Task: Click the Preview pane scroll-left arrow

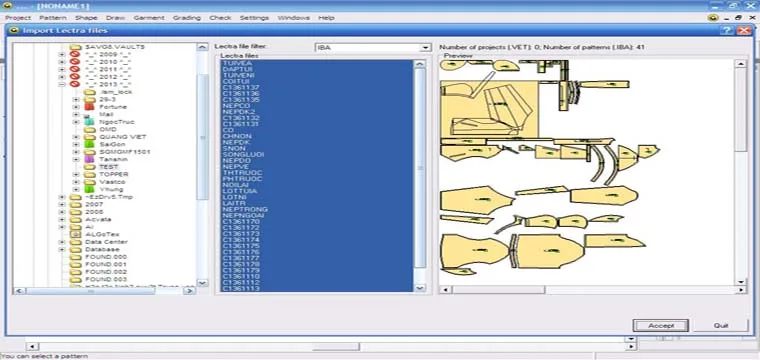Action: point(445,290)
